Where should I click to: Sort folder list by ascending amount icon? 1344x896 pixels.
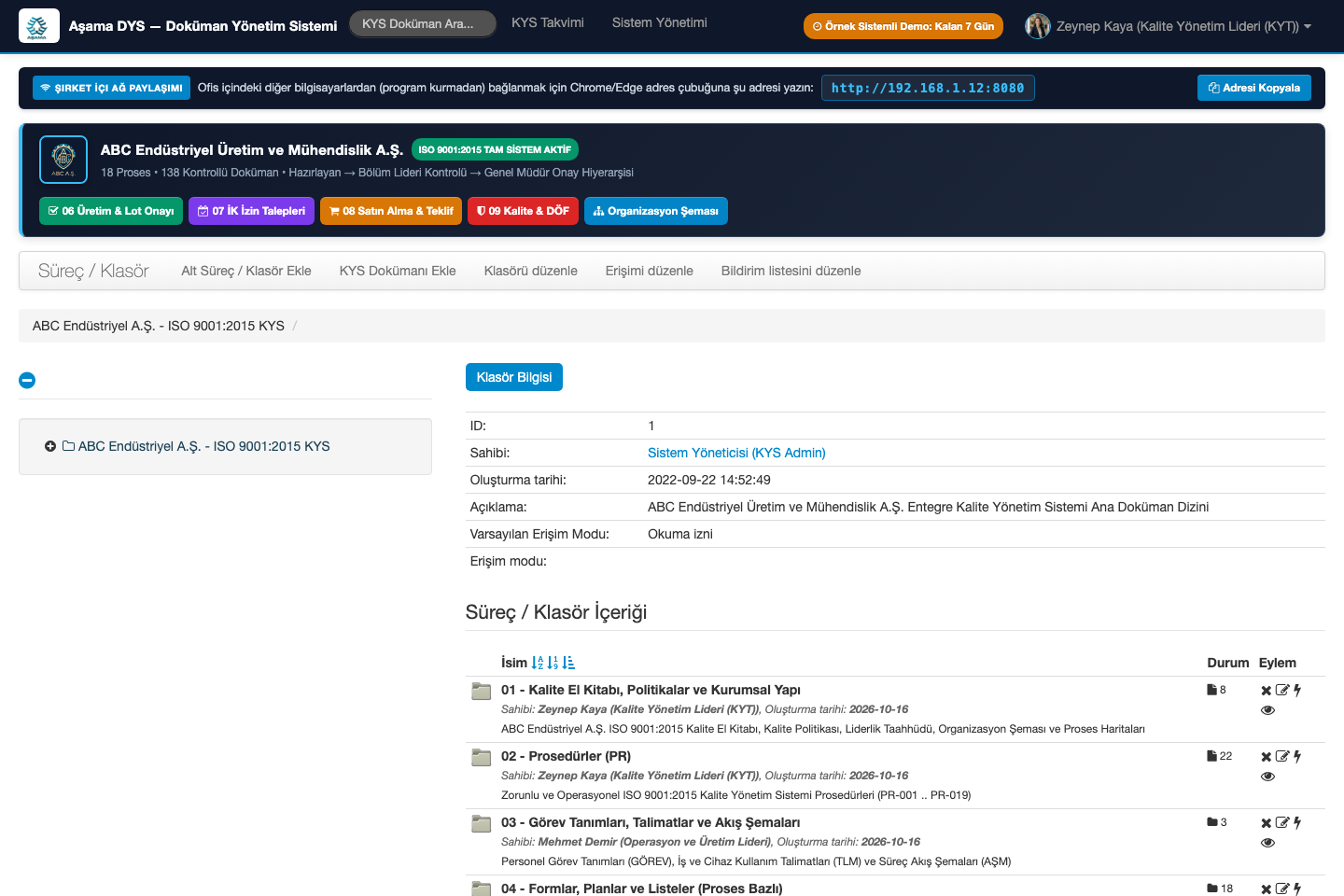point(568,663)
